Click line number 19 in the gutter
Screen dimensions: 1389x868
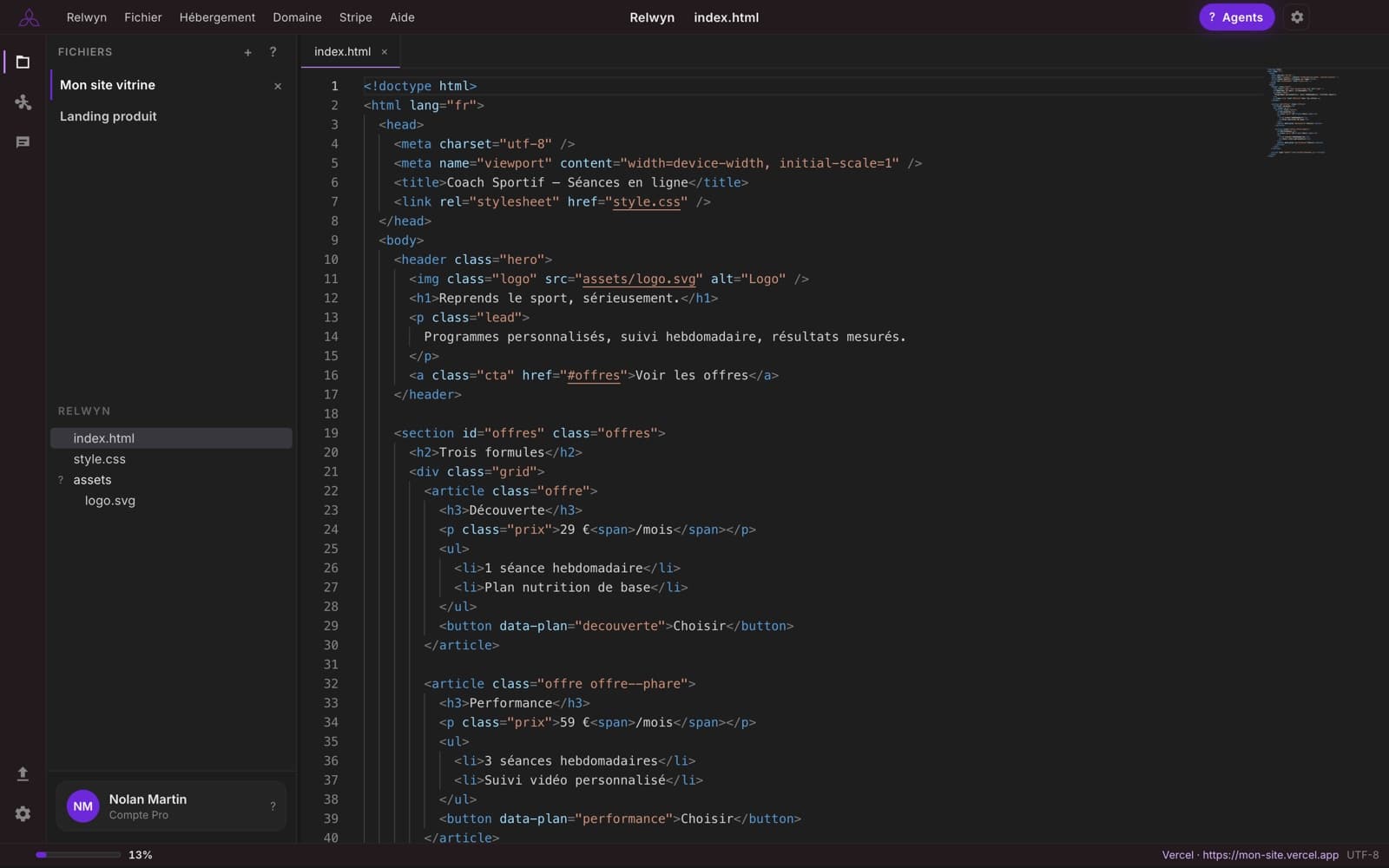point(331,433)
